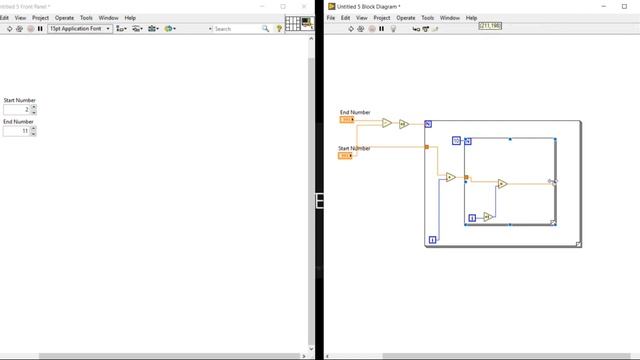640x360 pixels.
Task: Open the Resize Objects dropdown
Action: 153,29
